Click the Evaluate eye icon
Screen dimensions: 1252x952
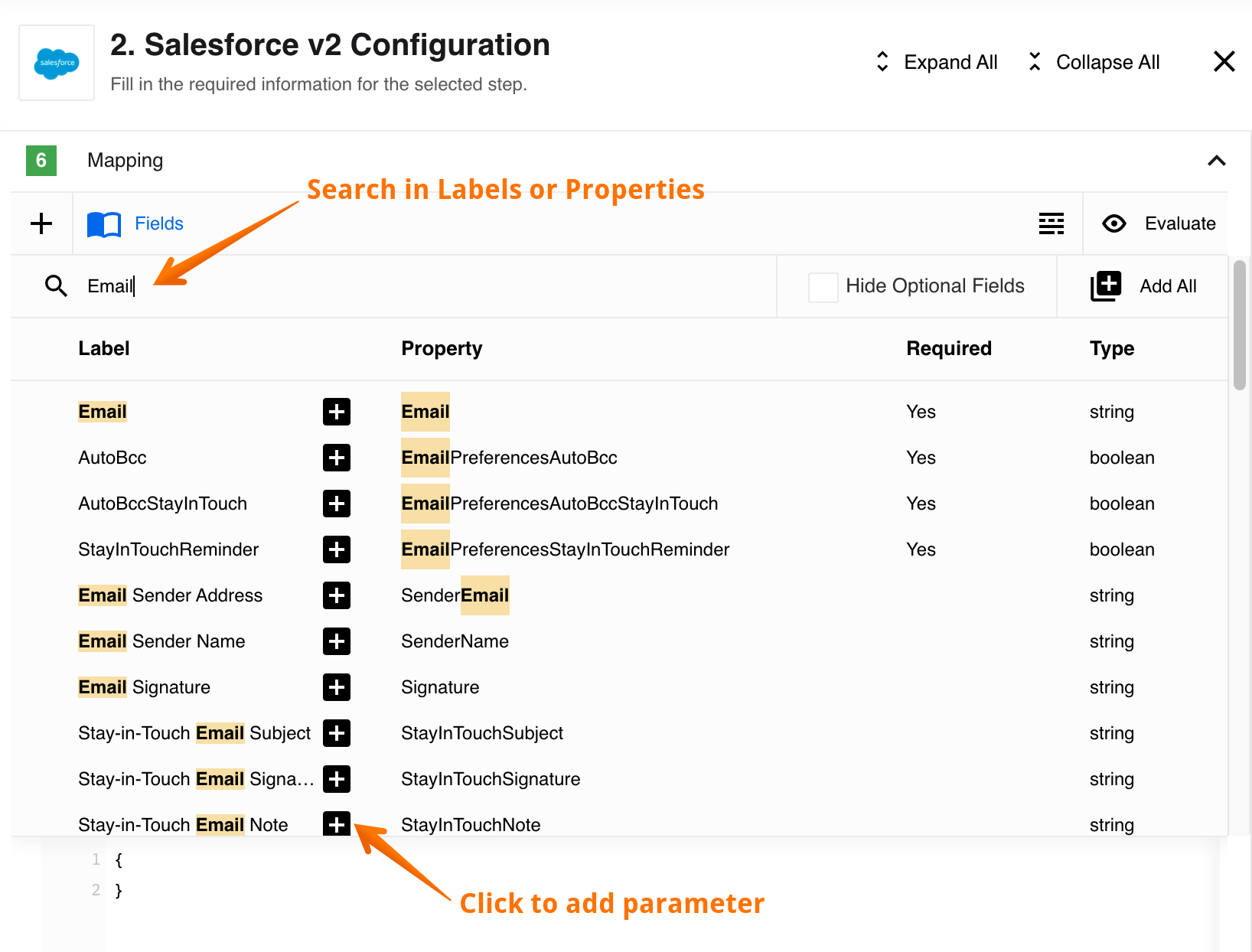point(1114,223)
